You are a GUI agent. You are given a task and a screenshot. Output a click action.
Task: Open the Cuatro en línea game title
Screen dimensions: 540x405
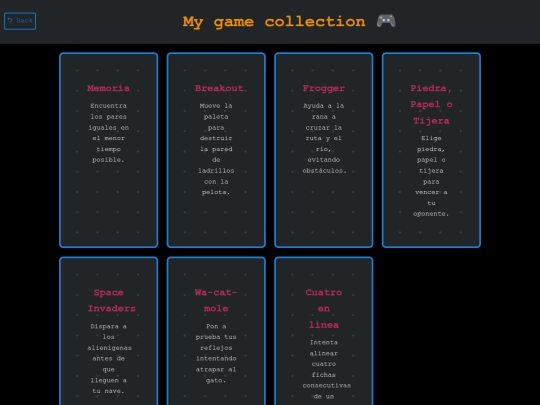click(324, 309)
